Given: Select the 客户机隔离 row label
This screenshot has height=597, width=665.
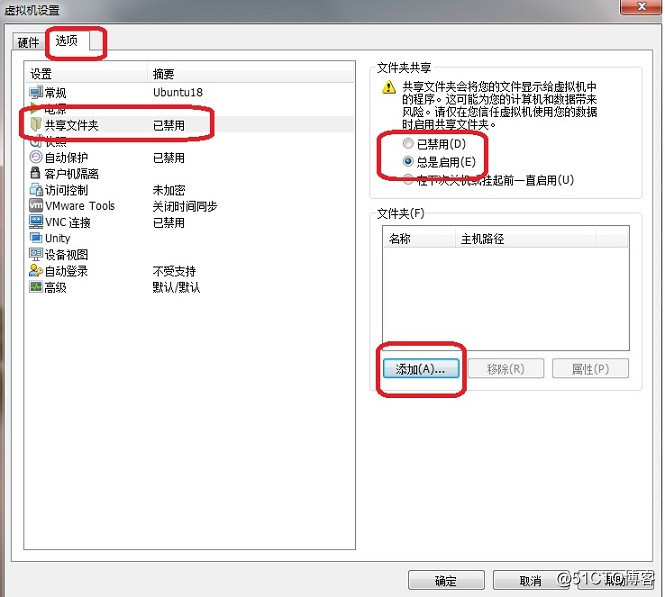Looking at the screenshot, I should point(72,173).
